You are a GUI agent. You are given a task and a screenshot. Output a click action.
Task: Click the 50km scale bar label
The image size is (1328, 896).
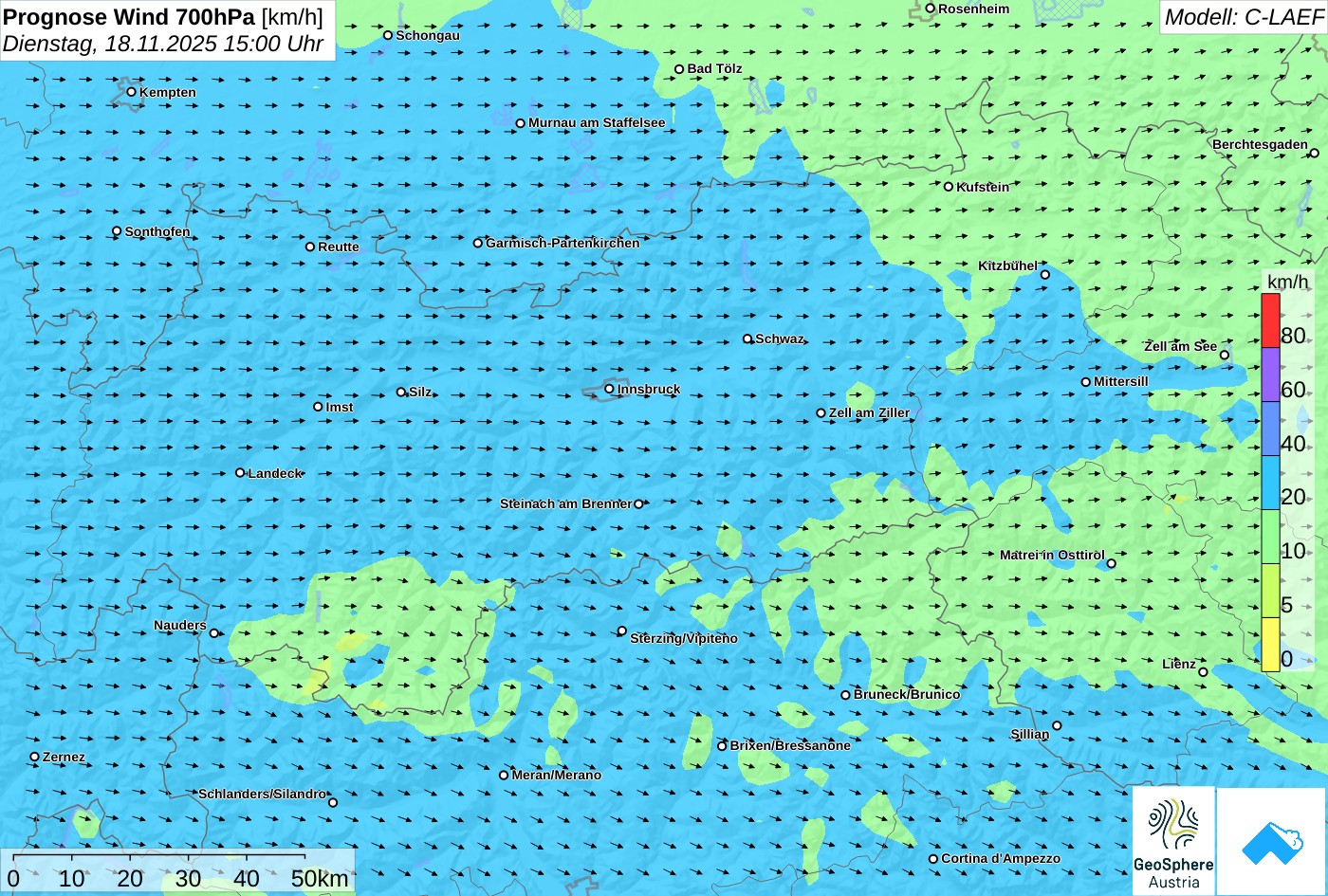(x=320, y=879)
